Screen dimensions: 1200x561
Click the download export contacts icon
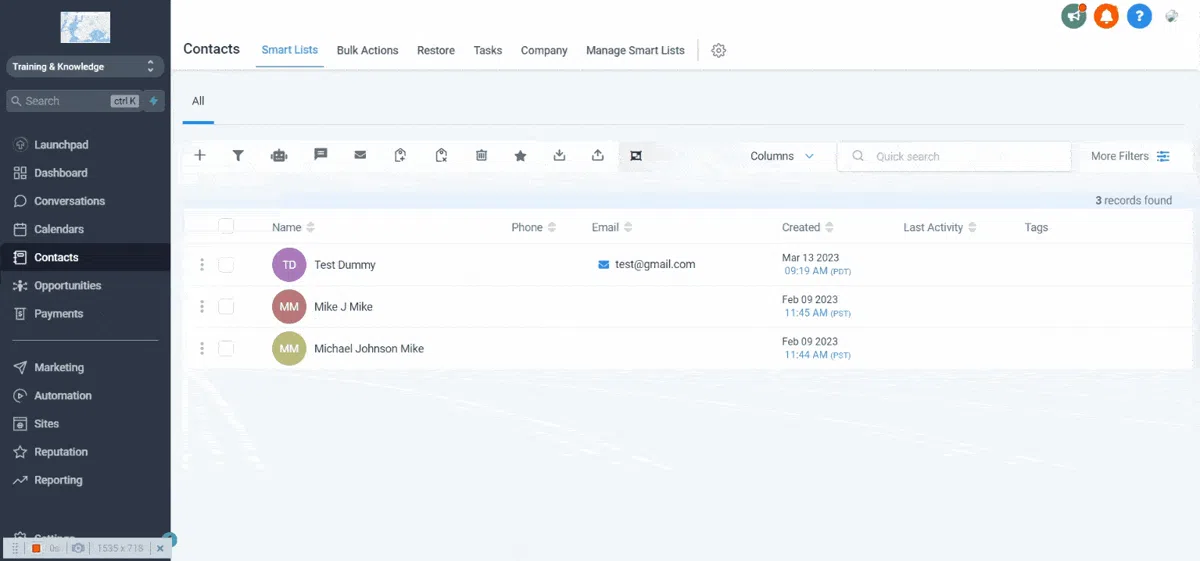point(559,155)
